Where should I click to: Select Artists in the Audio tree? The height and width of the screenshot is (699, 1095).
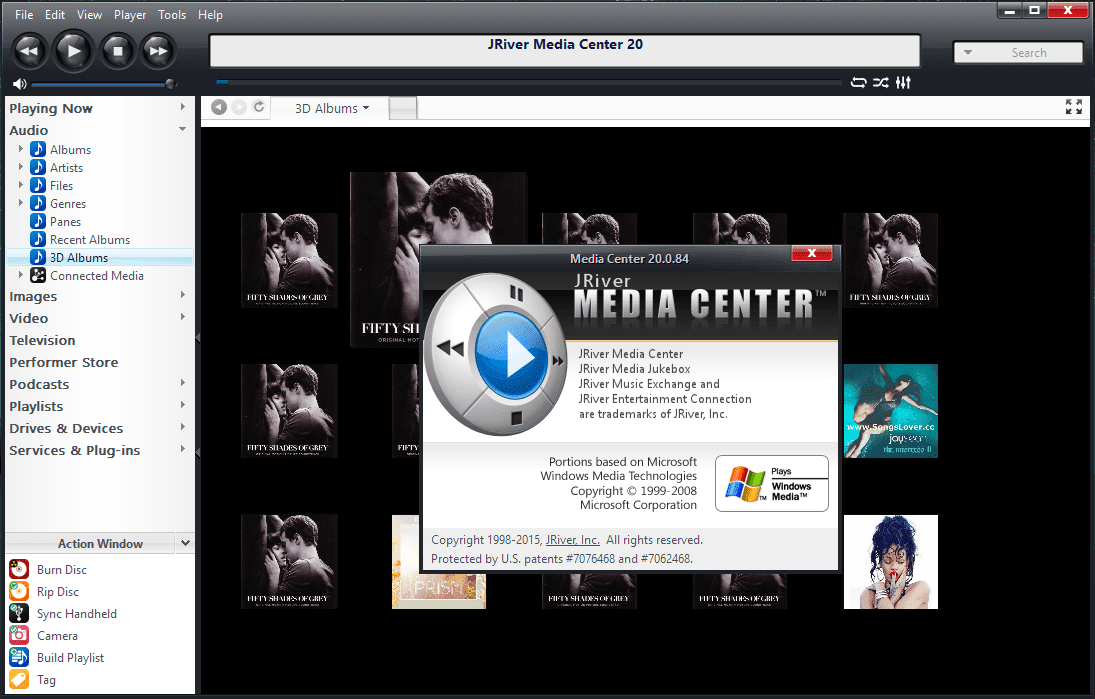[66, 168]
